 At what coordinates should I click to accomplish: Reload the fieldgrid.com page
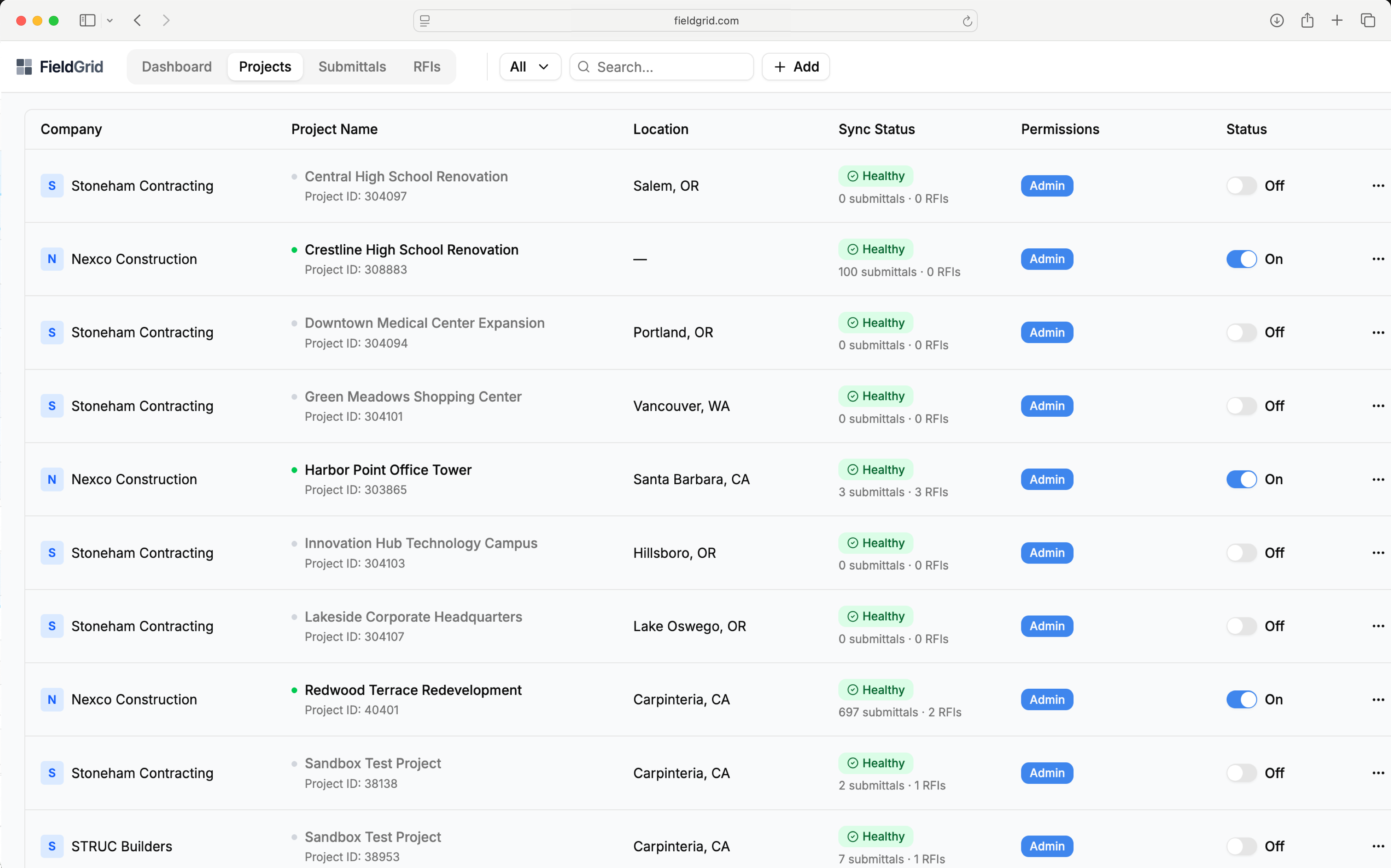[x=967, y=21]
